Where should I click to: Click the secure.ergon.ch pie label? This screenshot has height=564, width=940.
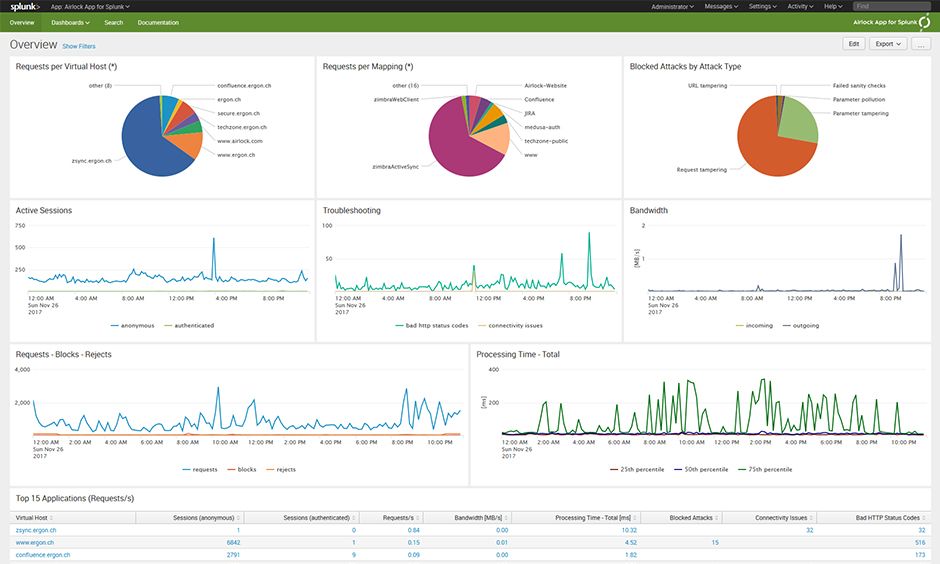239,113
